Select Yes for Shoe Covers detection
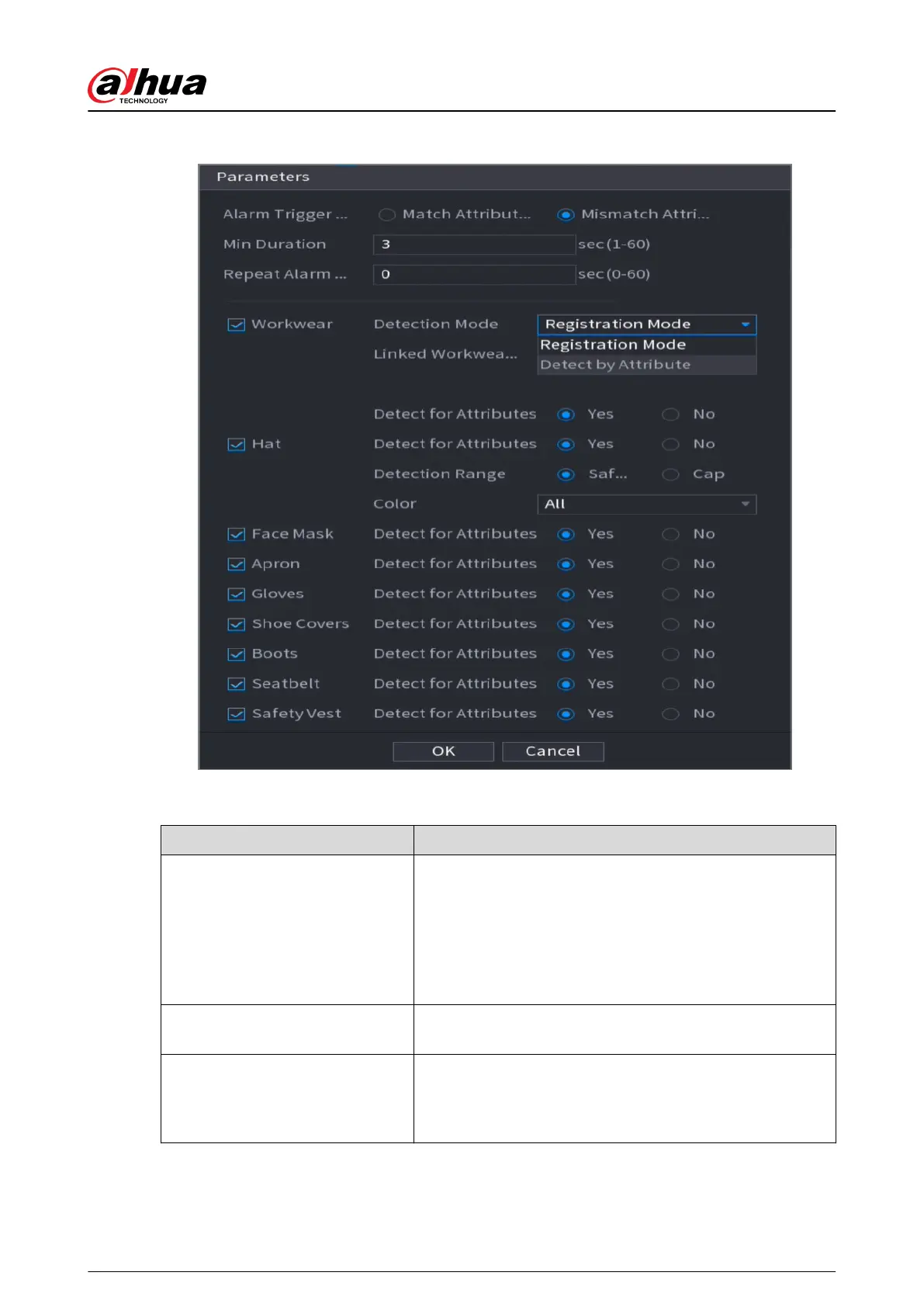This screenshot has height=1307, width=924. click(x=566, y=625)
